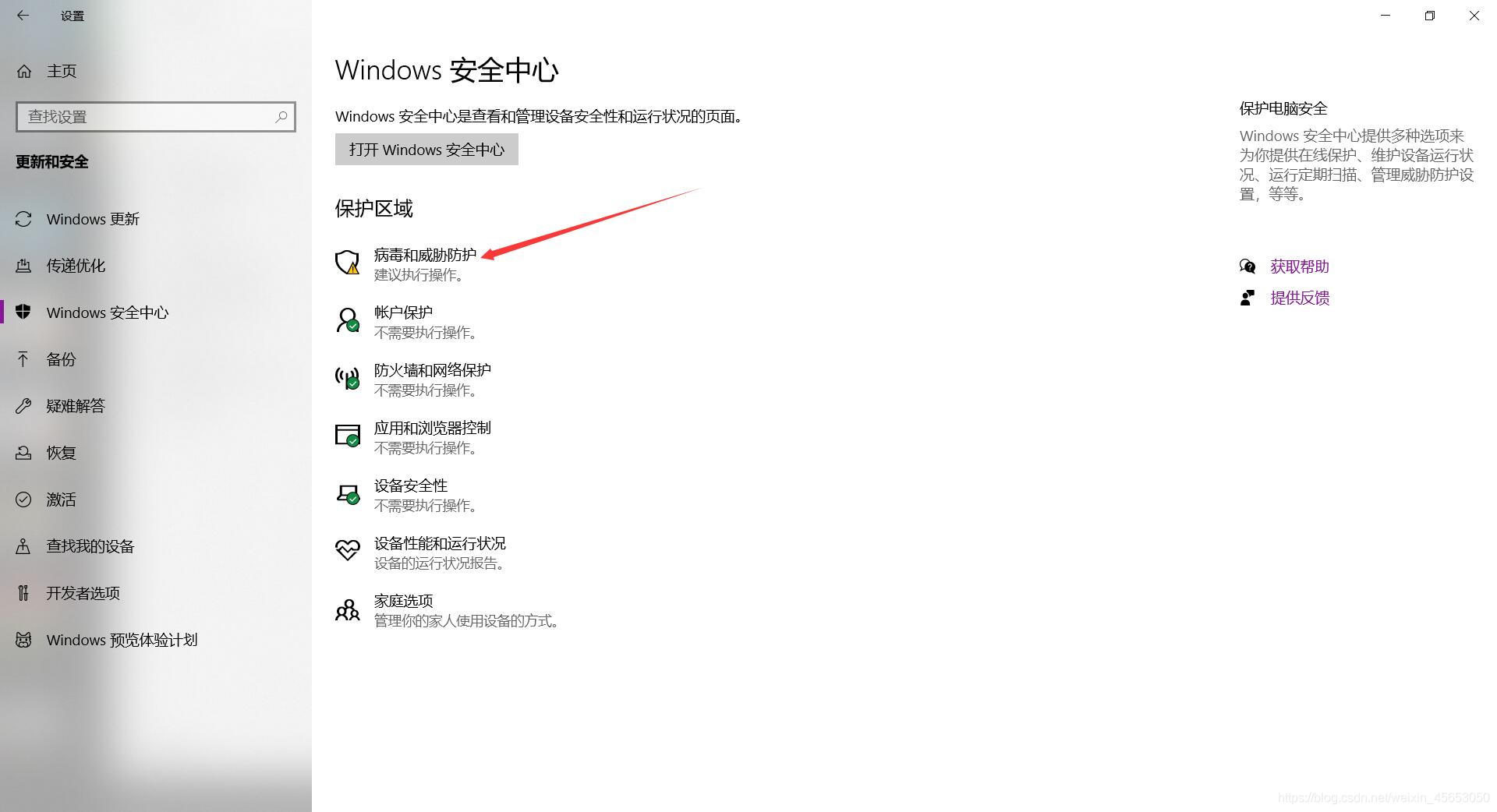Go to 备份 settings page
Image resolution: width=1497 pixels, height=812 pixels.
[x=156, y=359]
